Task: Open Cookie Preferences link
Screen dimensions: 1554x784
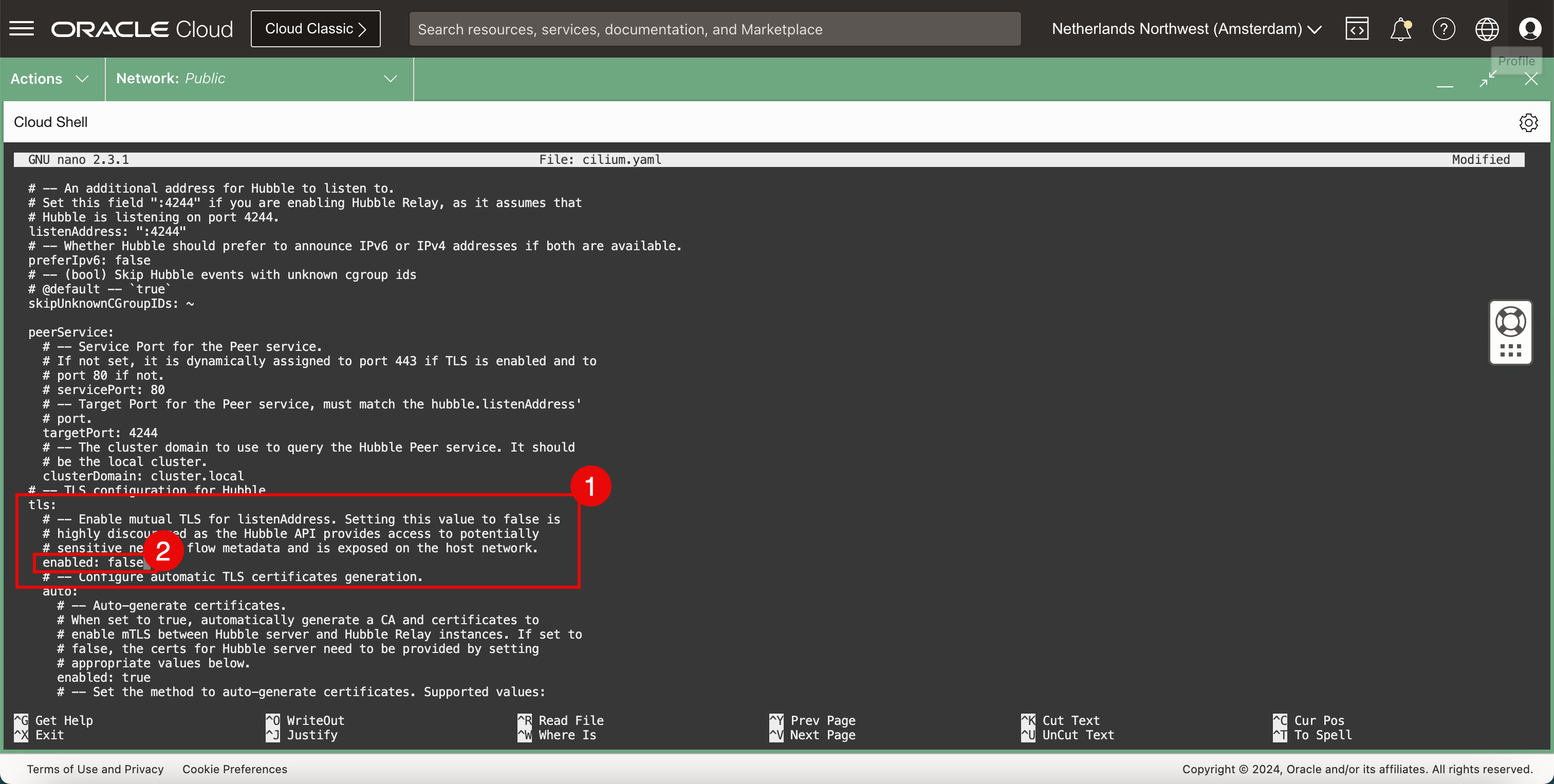Action: 235,769
